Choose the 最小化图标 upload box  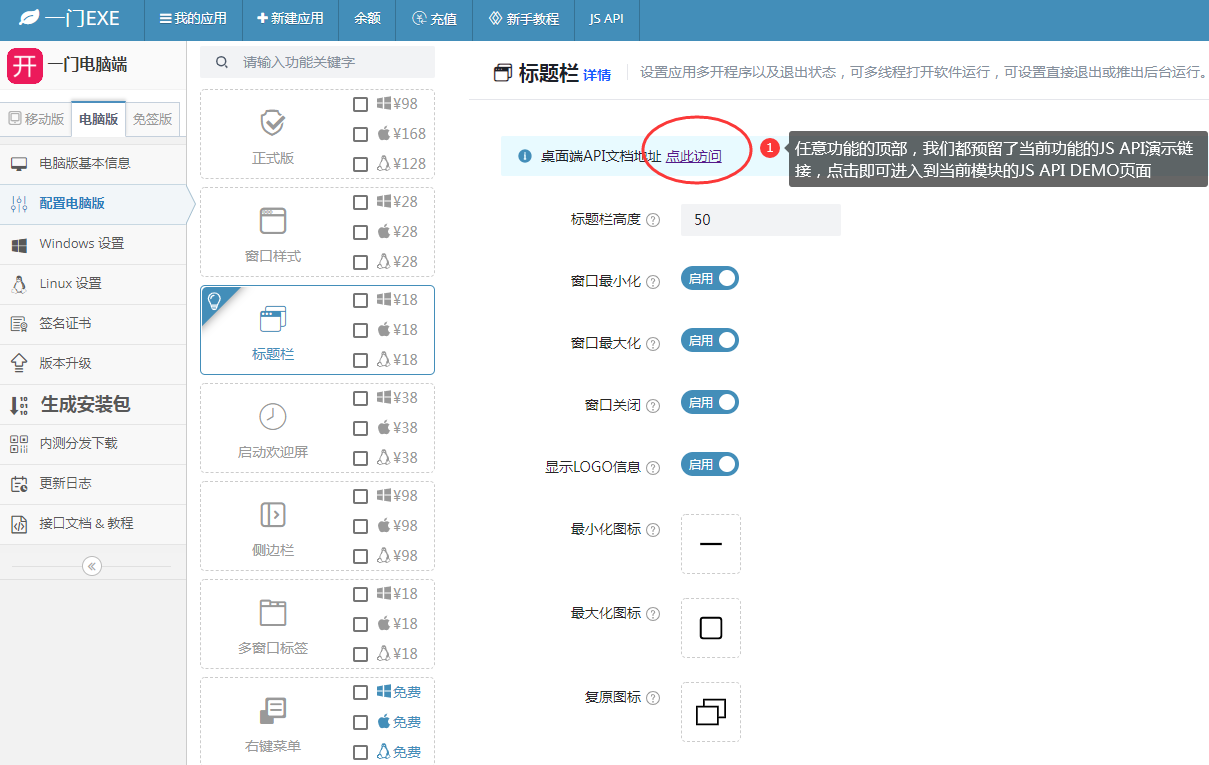point(711,544)
